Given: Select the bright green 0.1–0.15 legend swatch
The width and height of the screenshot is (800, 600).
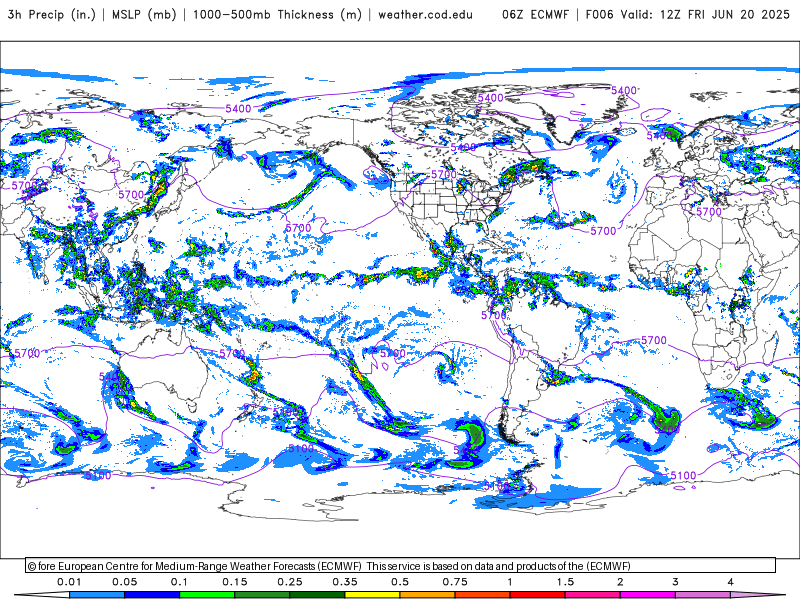Looking at the screenshot, I should 207,595.
